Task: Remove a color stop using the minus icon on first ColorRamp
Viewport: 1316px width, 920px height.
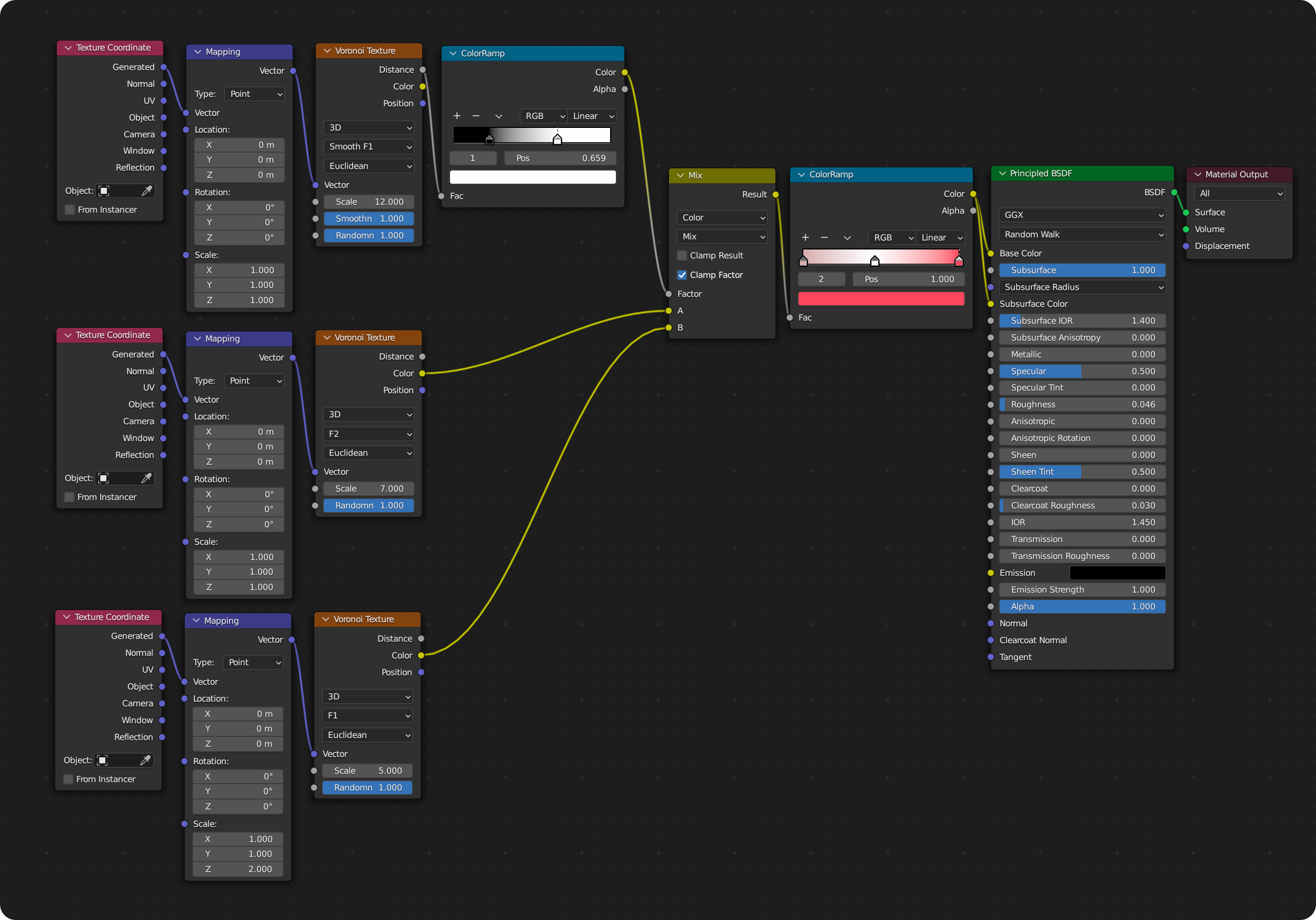Action: 476,116
